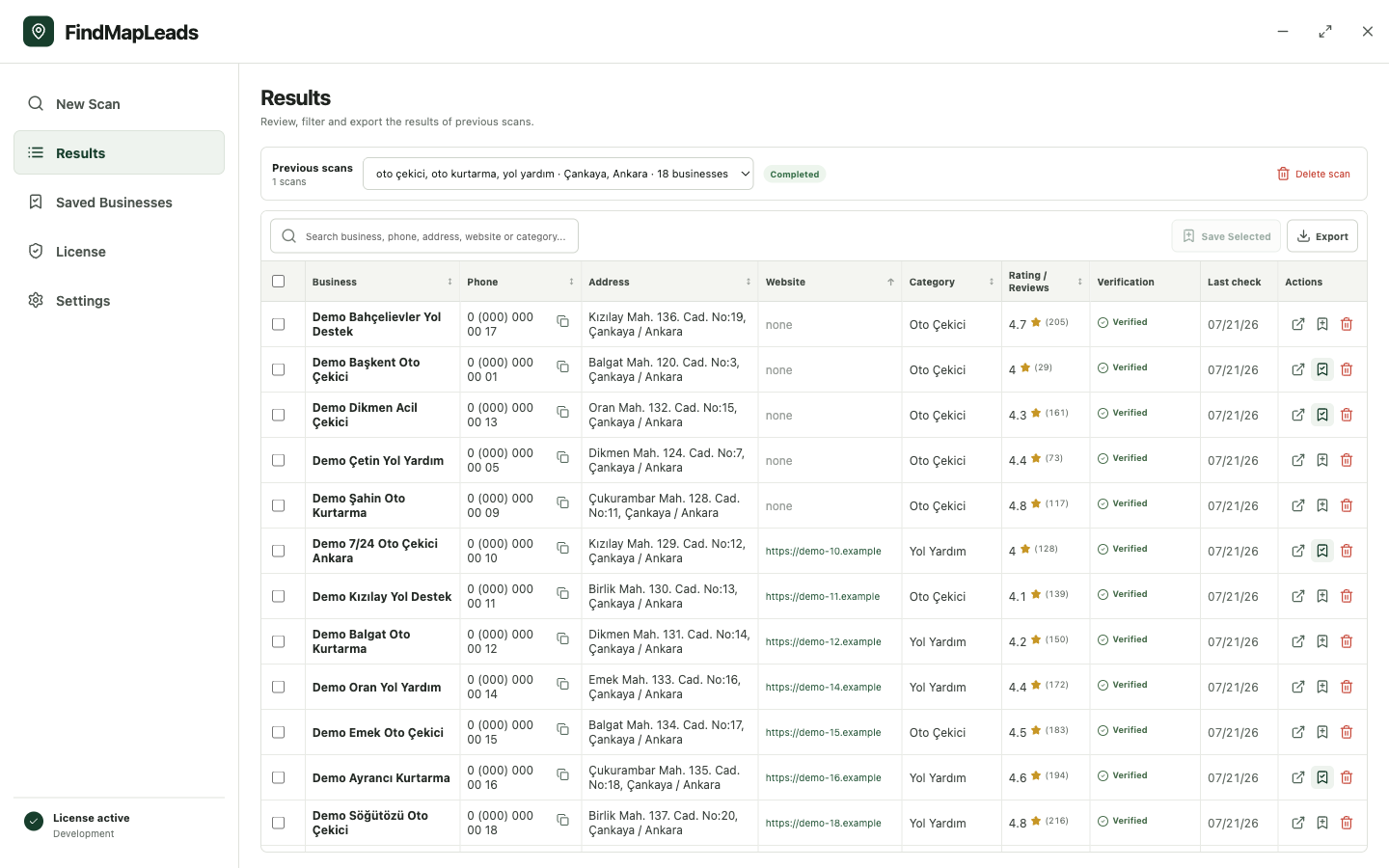Select Results in the sidebar
Screen dimensions: 1389x868
119,152
